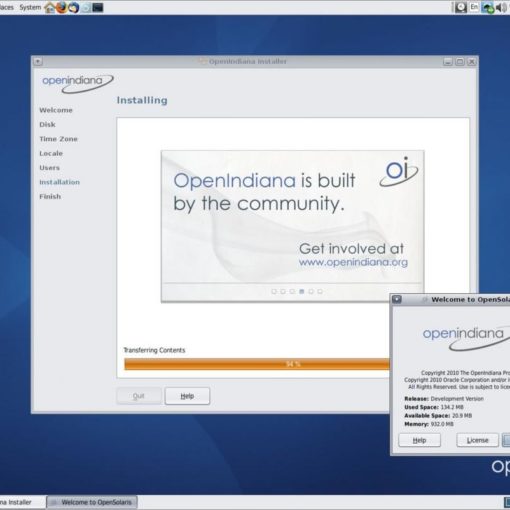Open the System menu
This screenshot has width=510, height=510.
pyautogui.click(x=30, y=7)
